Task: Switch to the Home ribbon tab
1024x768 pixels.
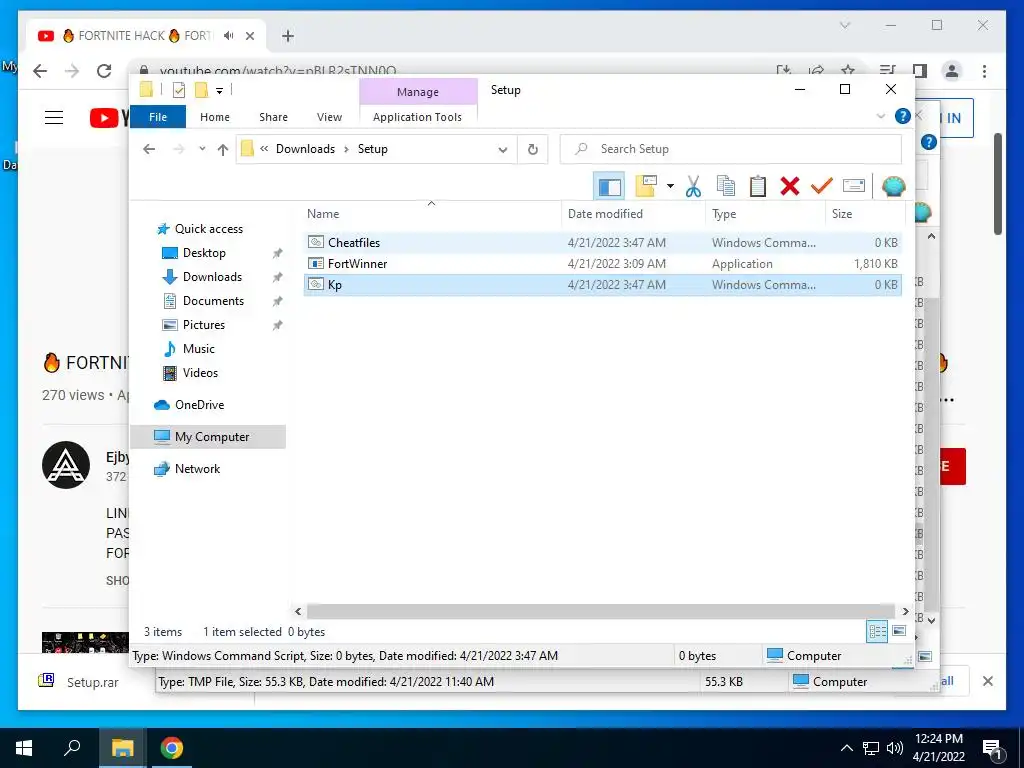Action: coord(215,117)
